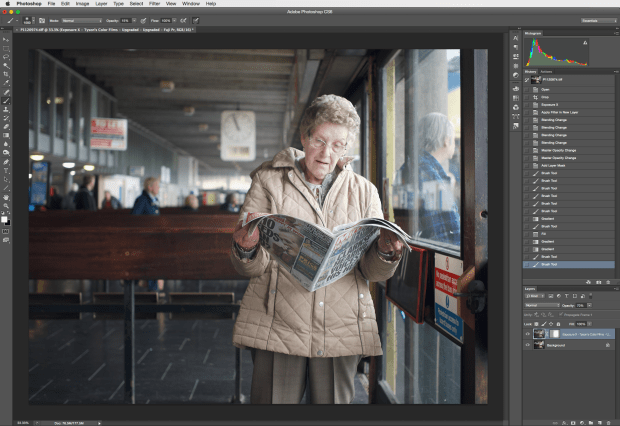Viewport: 620px width, 426px height.
Task: Select the Brush tool in the toolbar
Action: pyautogui.click(x=6, y=100)
